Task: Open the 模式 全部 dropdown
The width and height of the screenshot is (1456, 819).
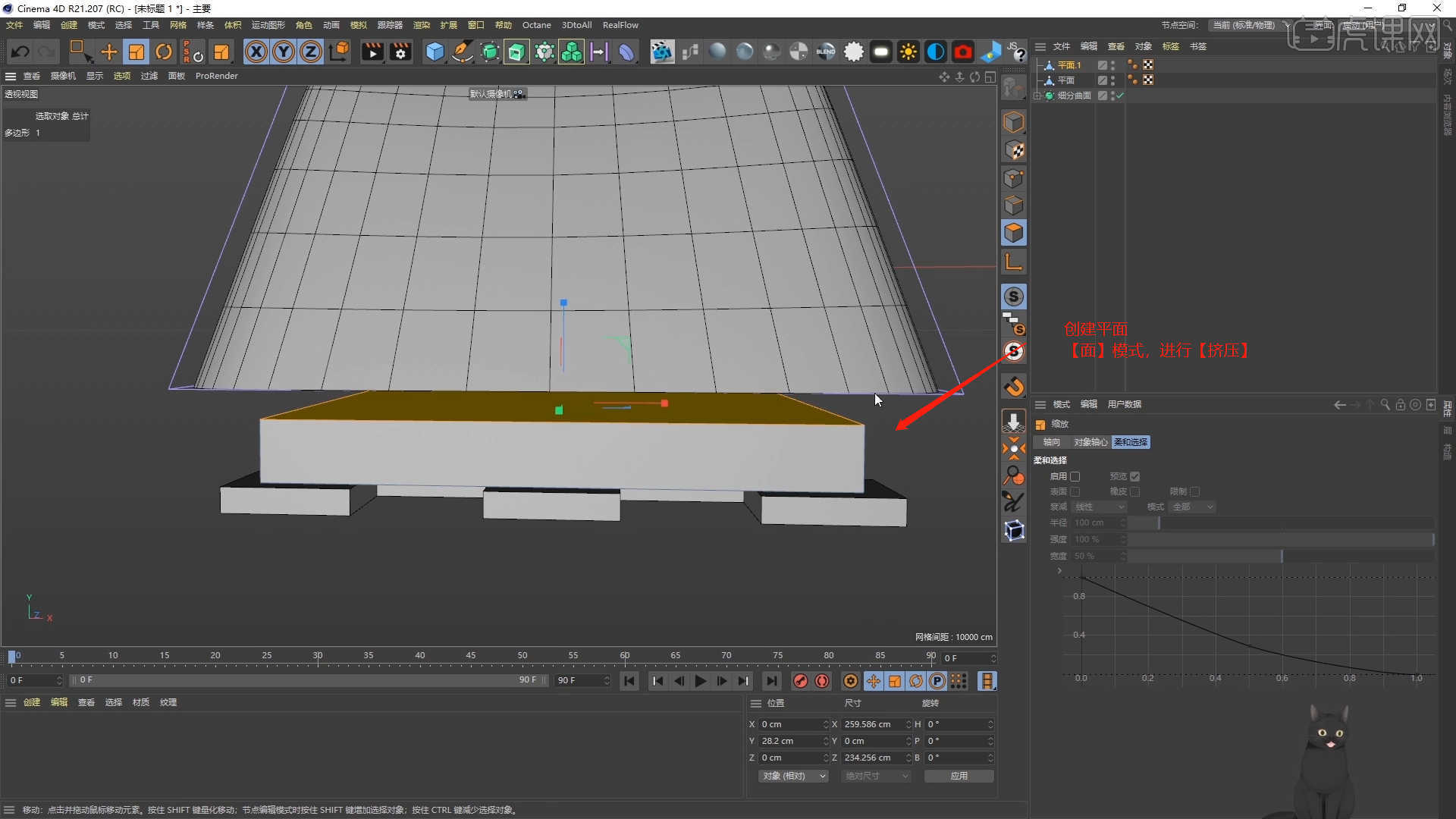Action: [1192, 507]
